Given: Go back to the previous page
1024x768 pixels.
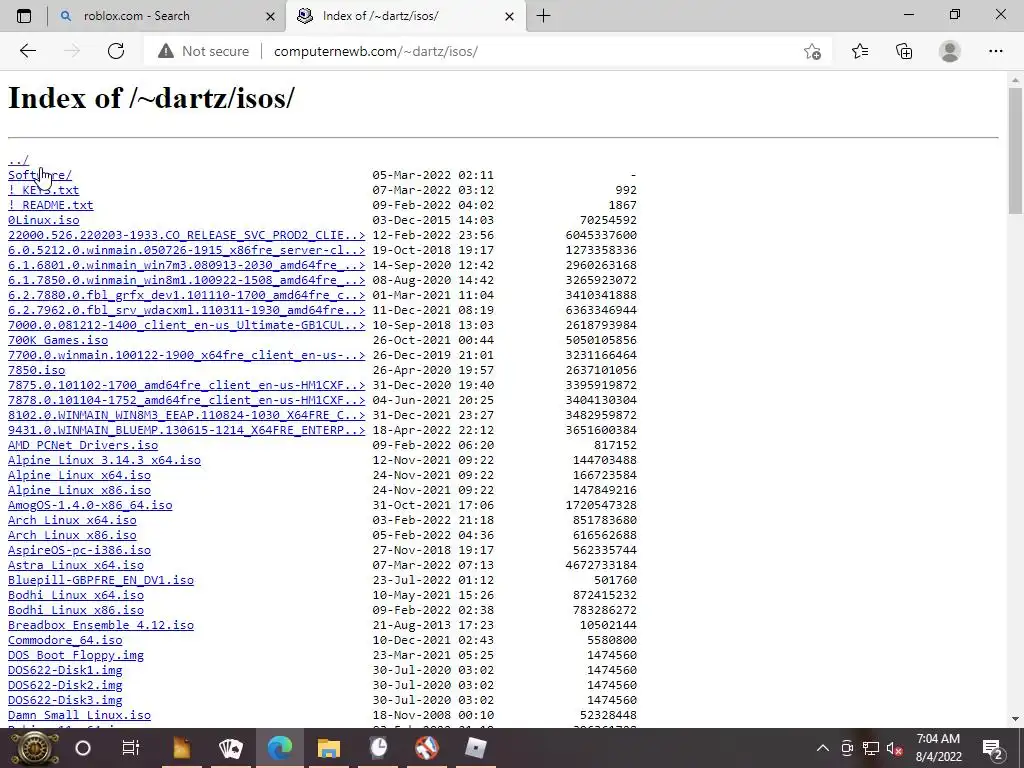Looking at the screenshot, I should (x=27, y=51).
